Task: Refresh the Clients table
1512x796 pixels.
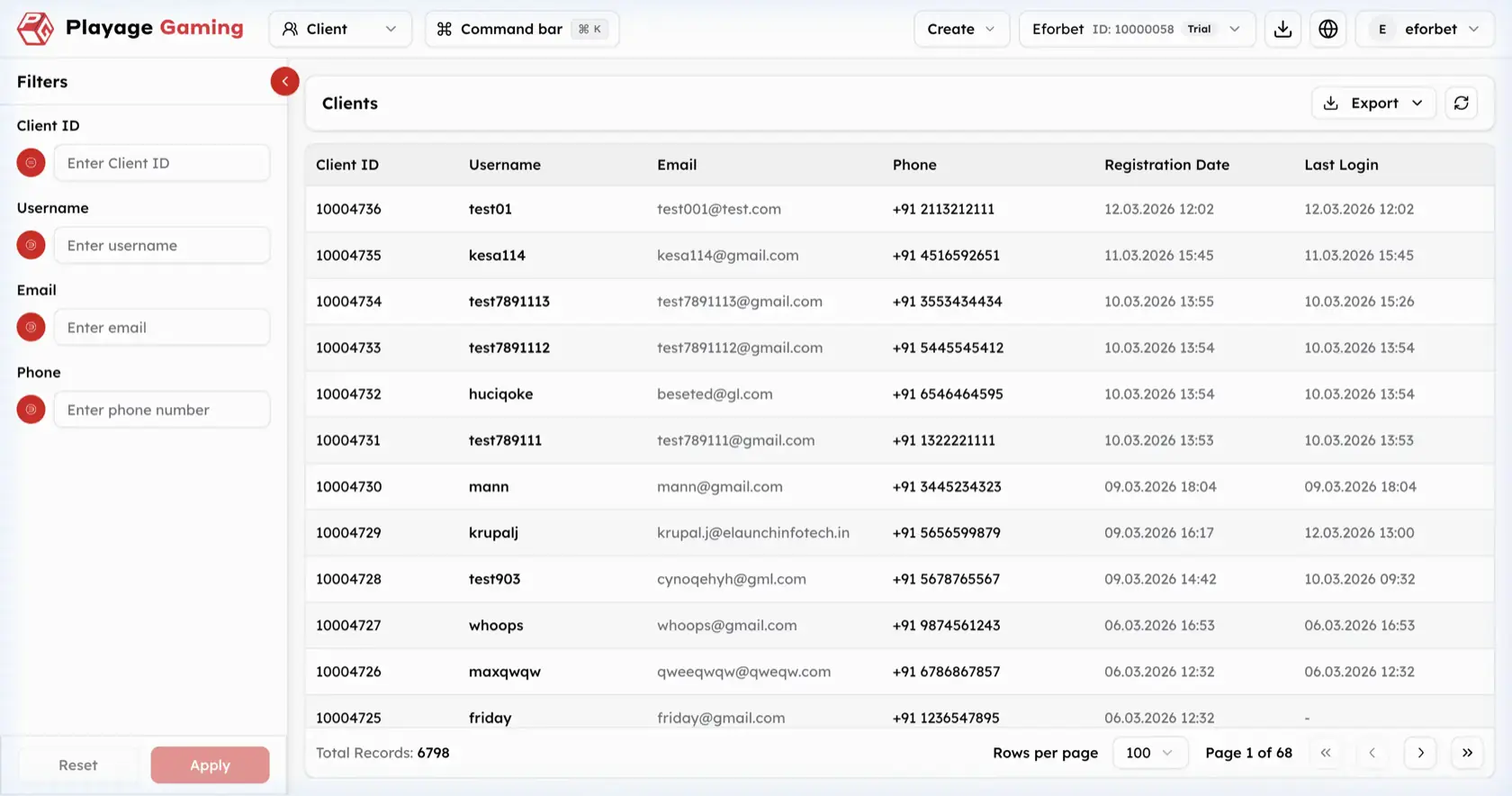Action: [x=1461, y=104]
